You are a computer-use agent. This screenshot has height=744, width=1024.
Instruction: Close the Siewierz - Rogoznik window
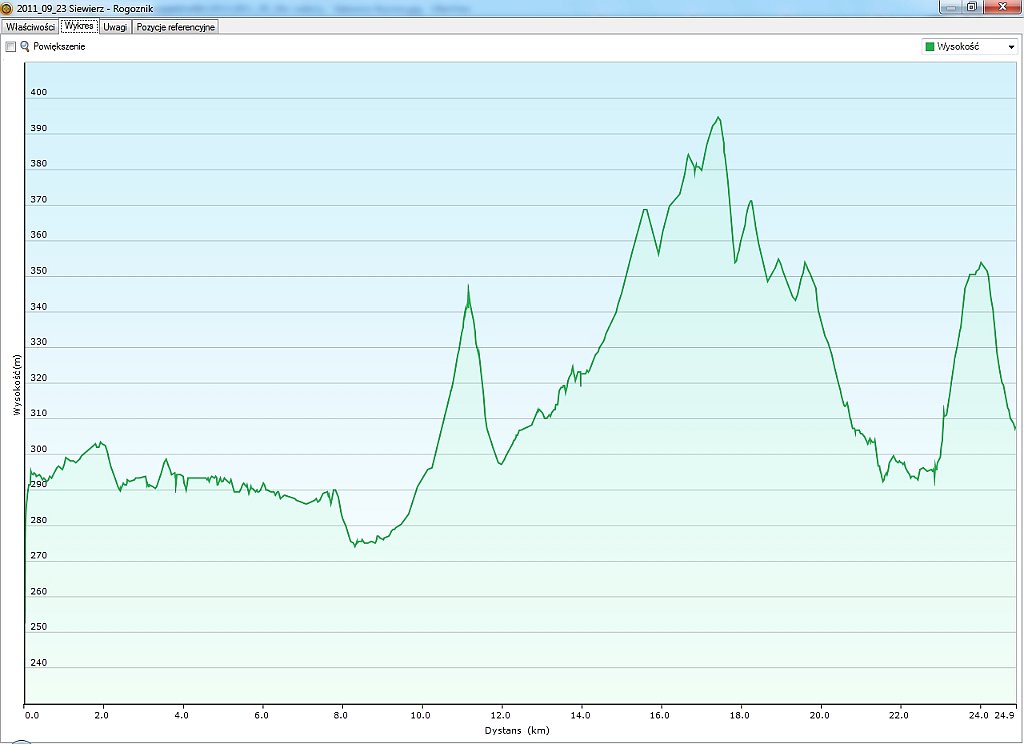1000,7
